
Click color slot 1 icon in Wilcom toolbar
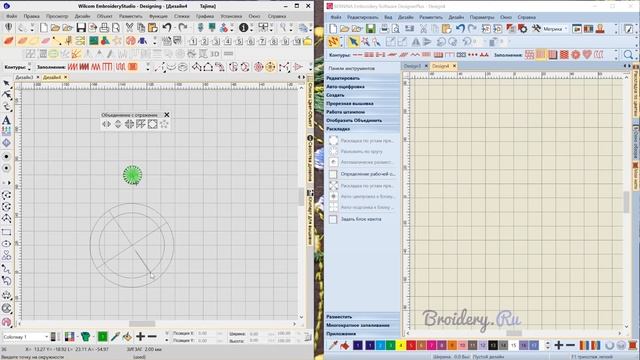point(193,41)
